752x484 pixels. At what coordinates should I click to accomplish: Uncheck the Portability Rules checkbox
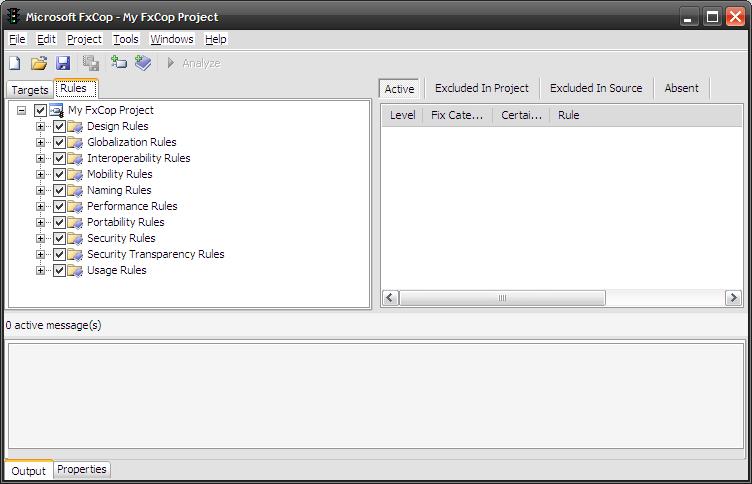(x=59, y=223)
